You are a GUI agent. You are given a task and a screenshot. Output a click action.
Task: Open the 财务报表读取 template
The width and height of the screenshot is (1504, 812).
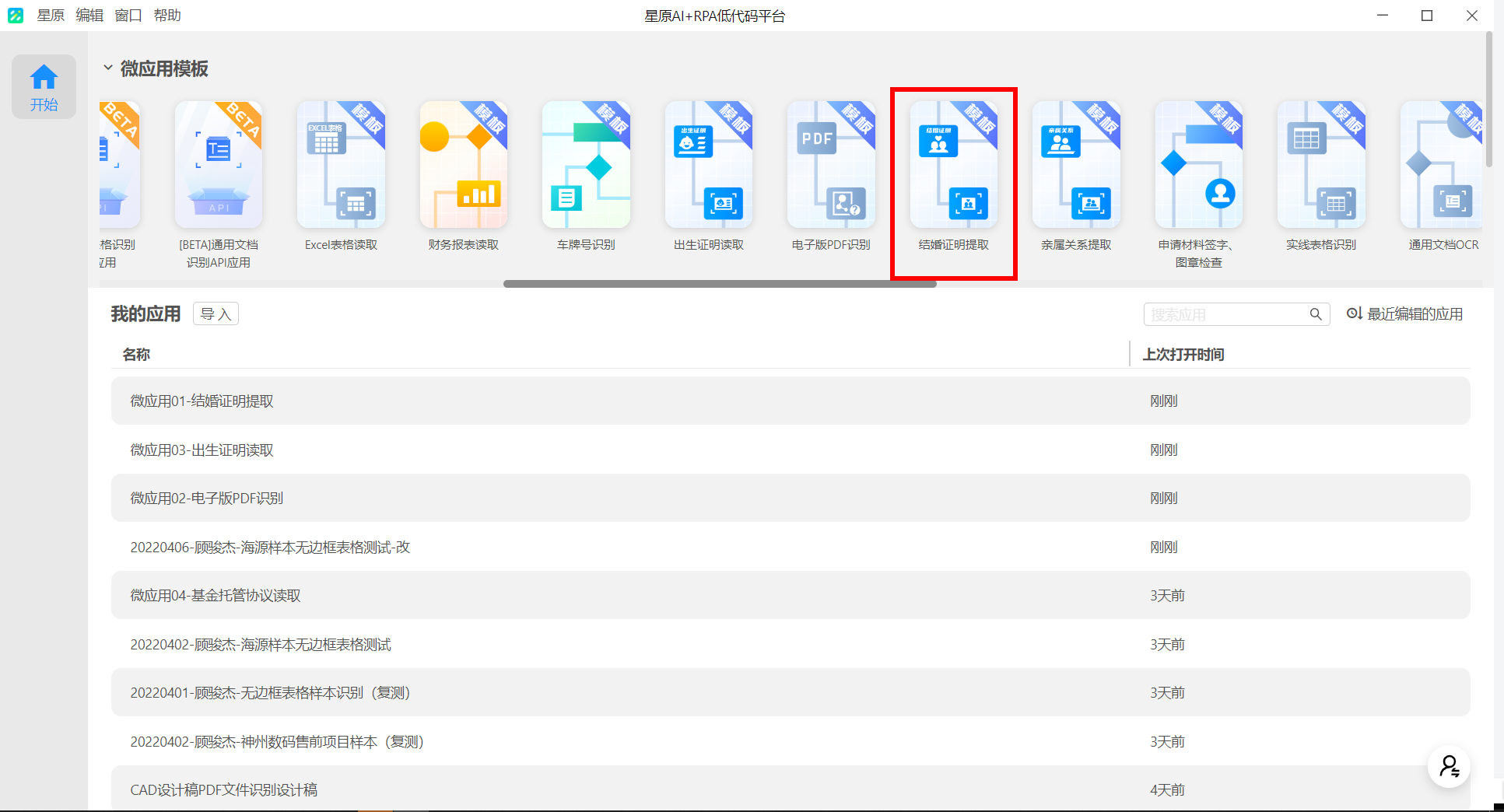pyautogui.click(x=464, y=164)
